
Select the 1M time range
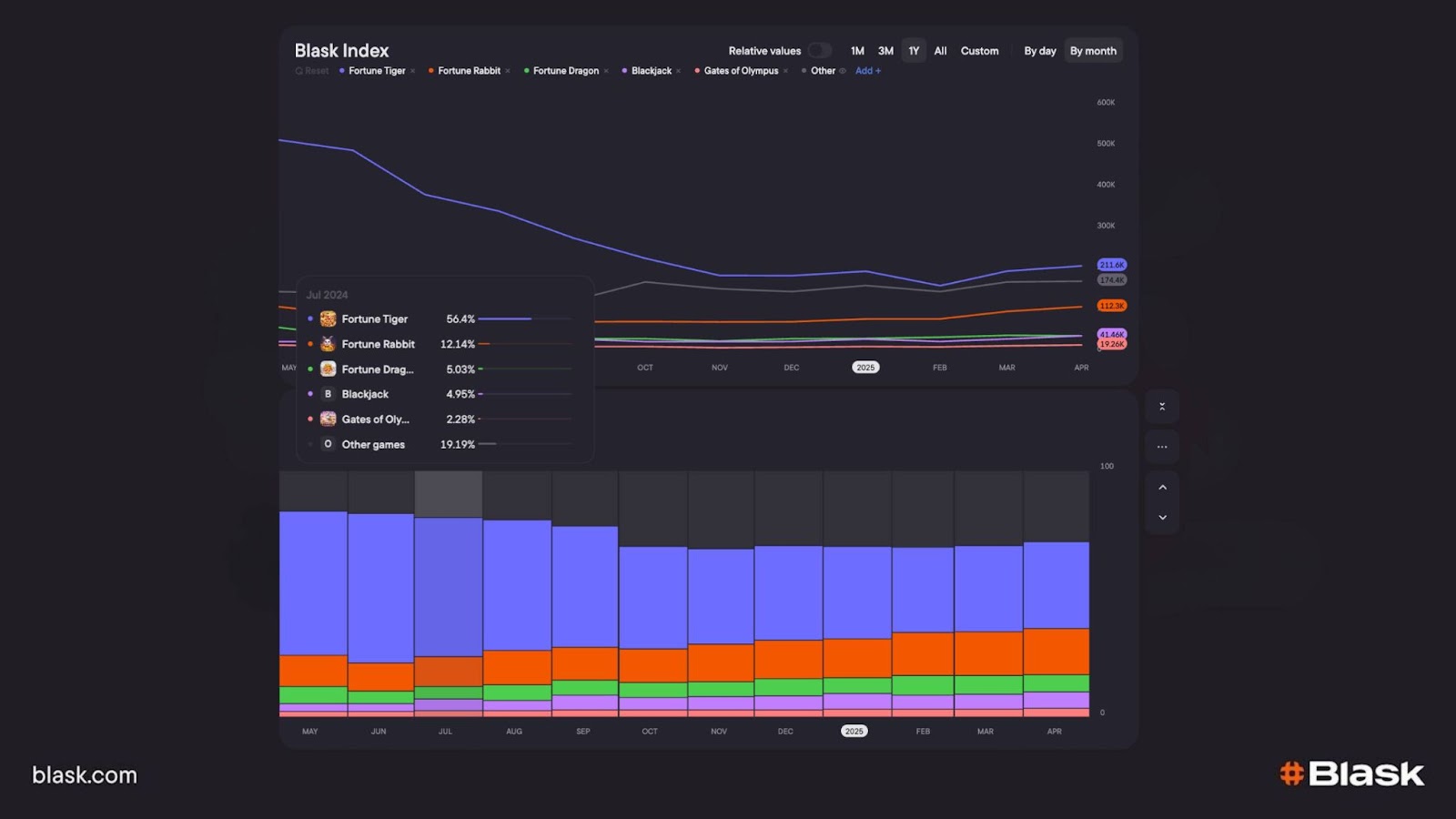857,51
